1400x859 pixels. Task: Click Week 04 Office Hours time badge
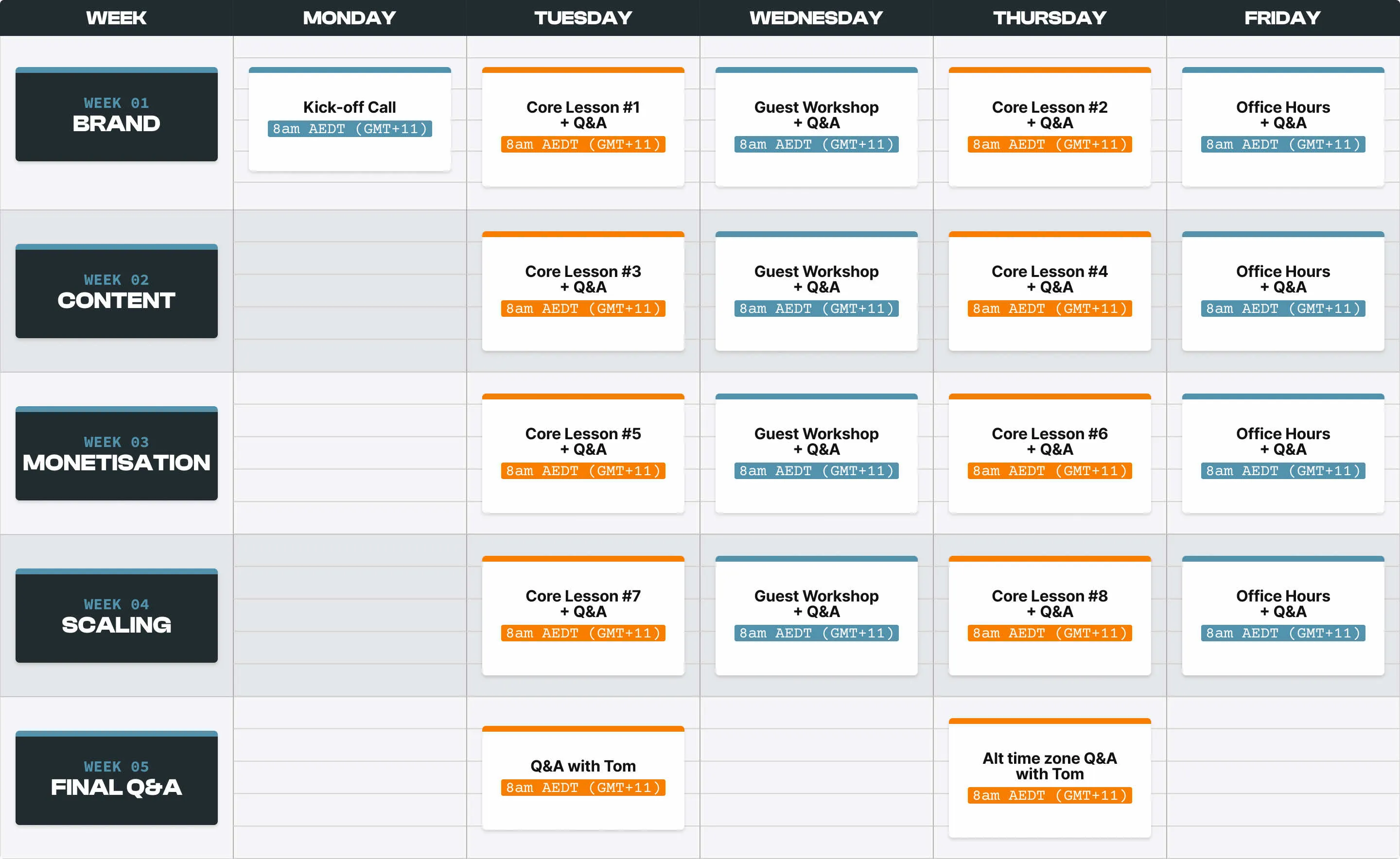tap(1282, 633)
